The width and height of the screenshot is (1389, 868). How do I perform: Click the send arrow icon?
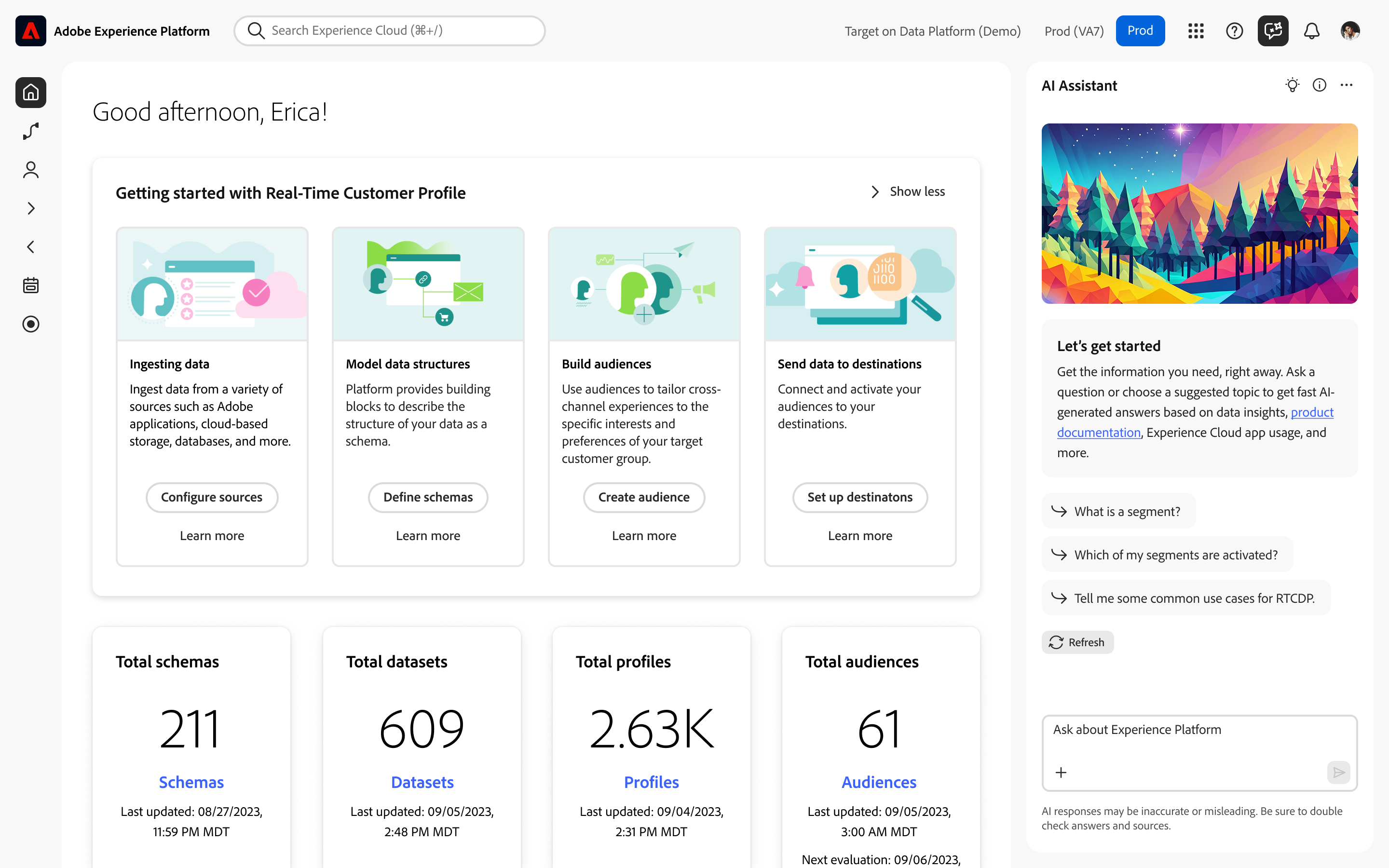[x=1338, y=773]
